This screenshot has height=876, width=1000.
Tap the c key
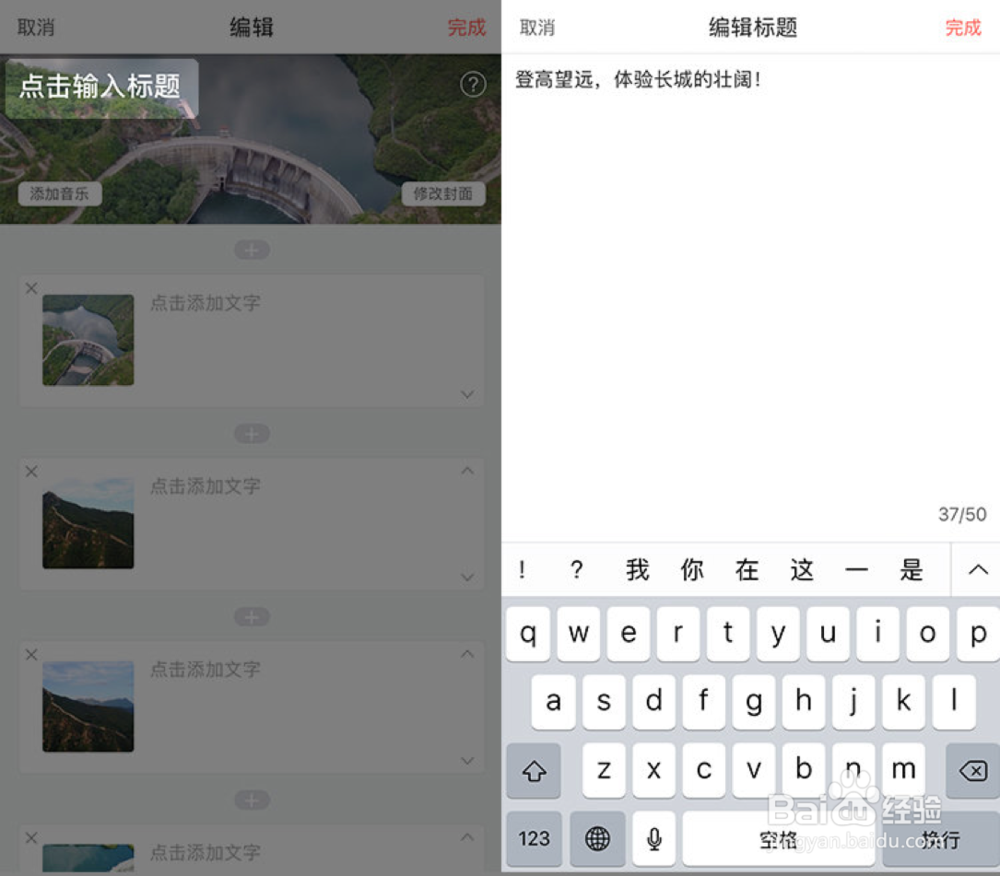[x=703, y=770]
